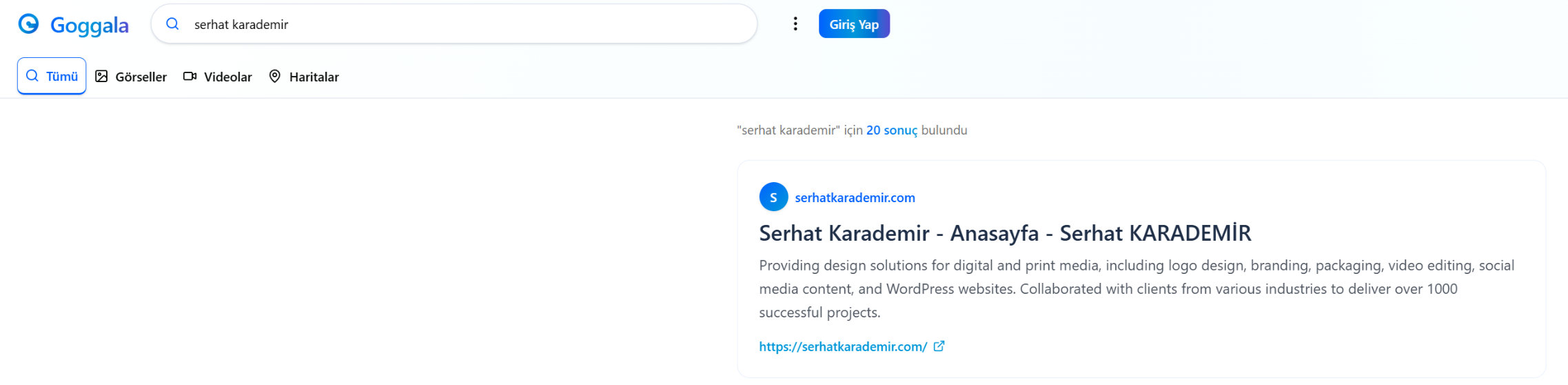Open result titled Serhat Karademir - Anasayfa
Viewport: 1568px width, 385px height.
tap(1005, 233)
